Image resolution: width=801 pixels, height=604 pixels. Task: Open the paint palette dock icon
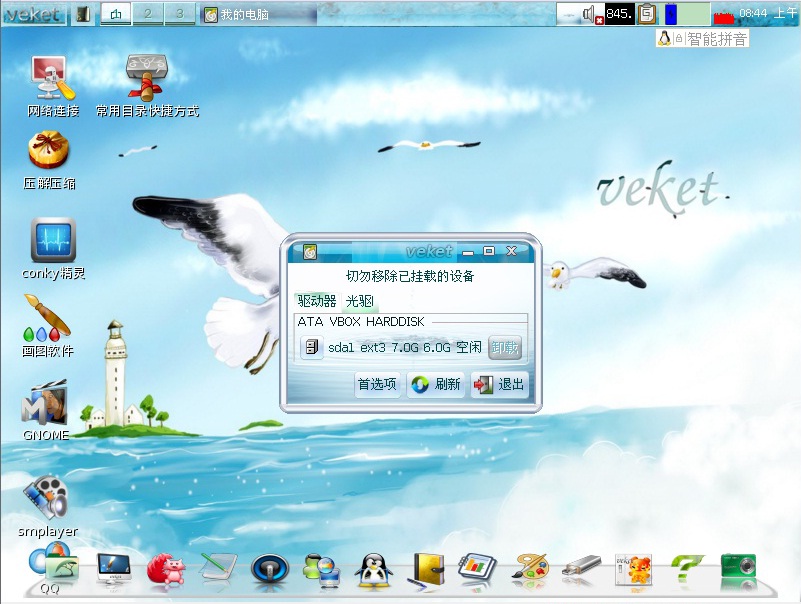point(530,569)
